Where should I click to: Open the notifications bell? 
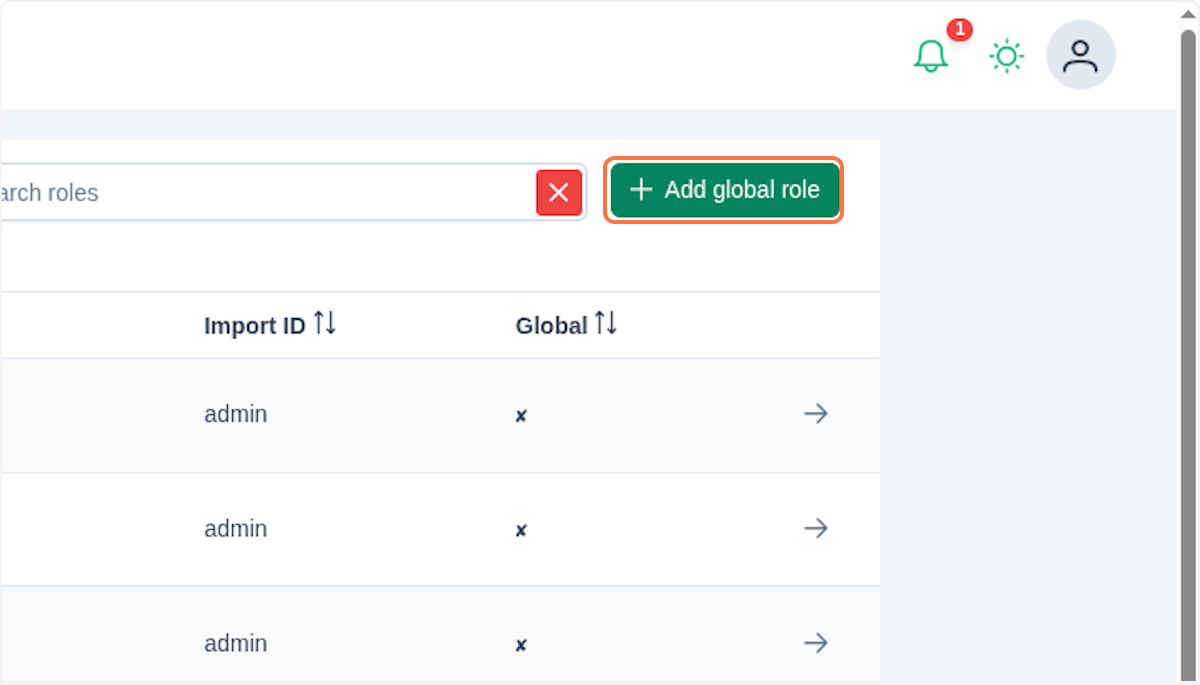931,56
